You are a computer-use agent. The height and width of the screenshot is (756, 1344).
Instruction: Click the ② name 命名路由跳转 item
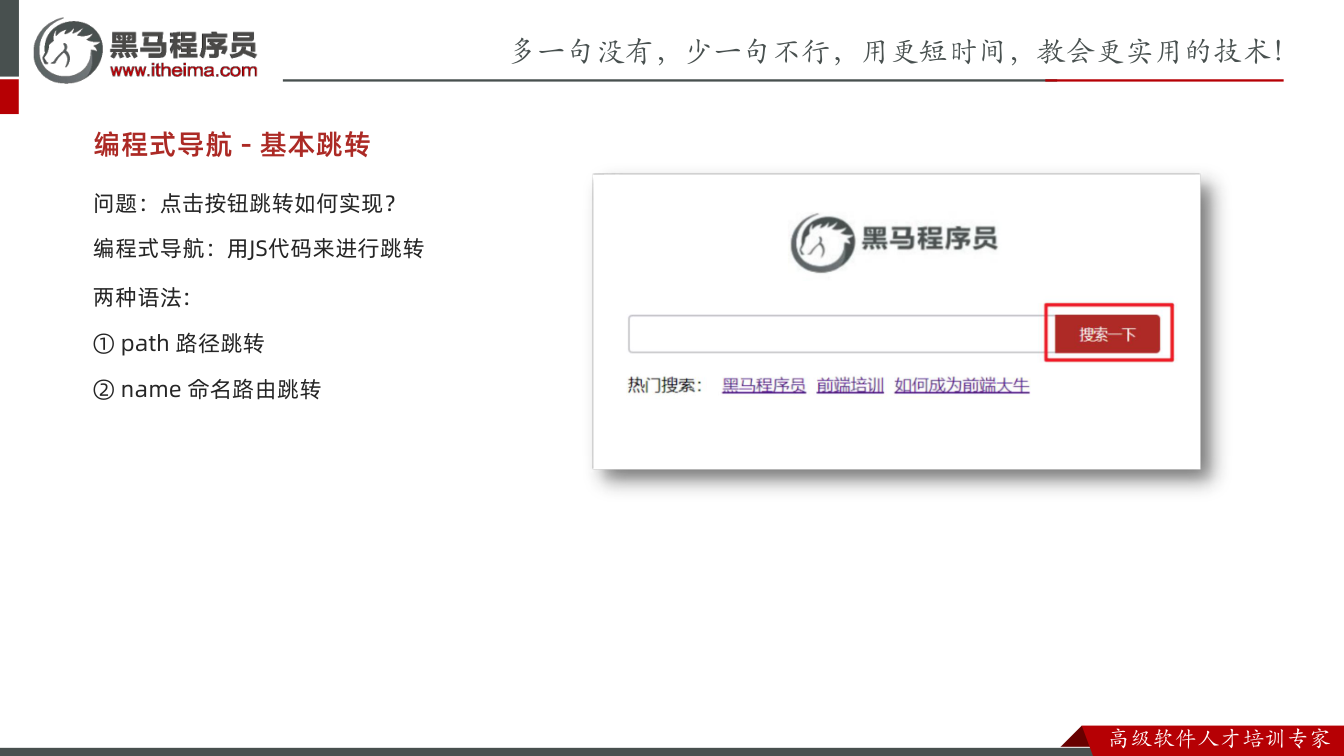coord(207,389)
